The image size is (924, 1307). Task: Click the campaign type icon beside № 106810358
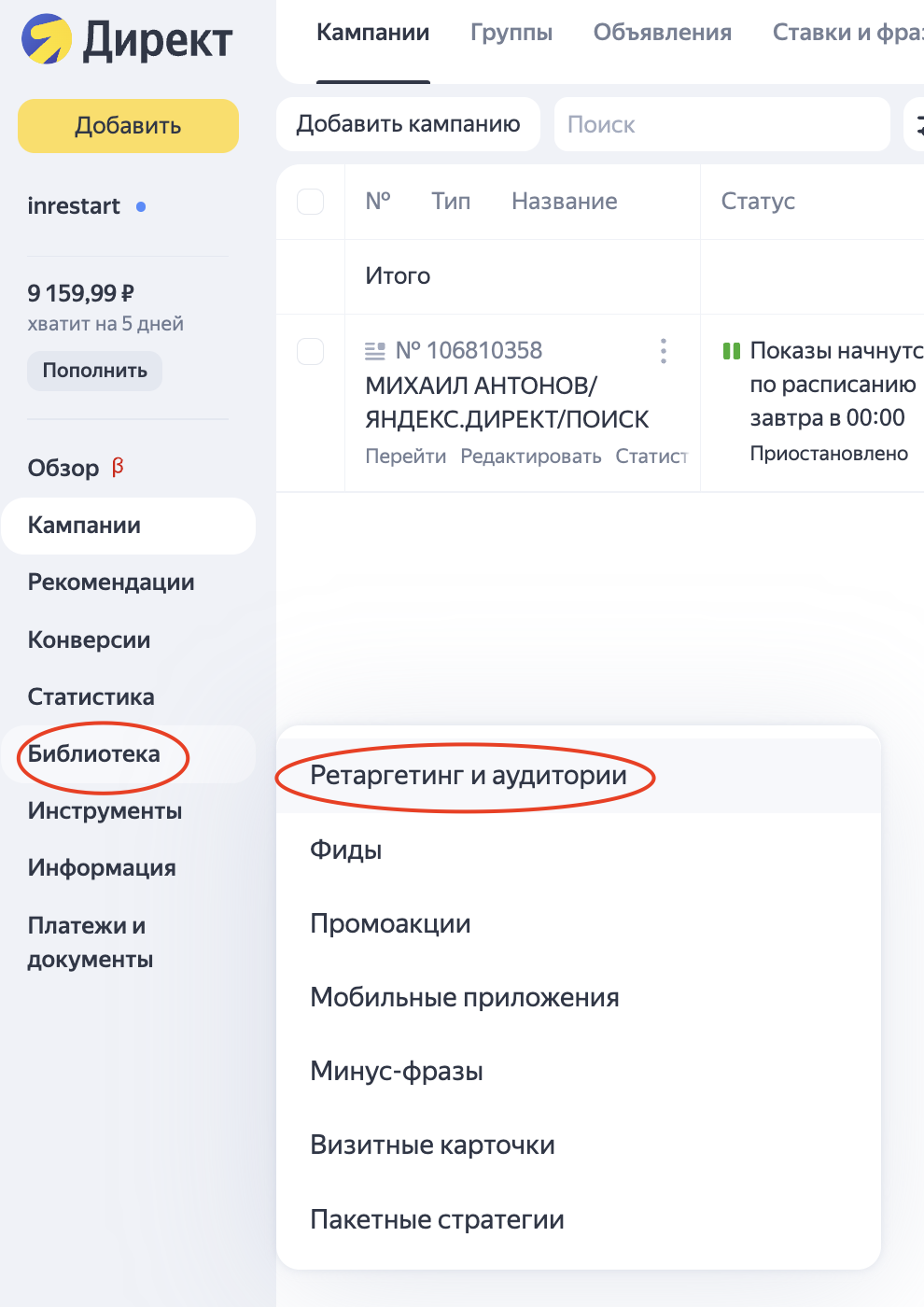[x=375, y=351]
